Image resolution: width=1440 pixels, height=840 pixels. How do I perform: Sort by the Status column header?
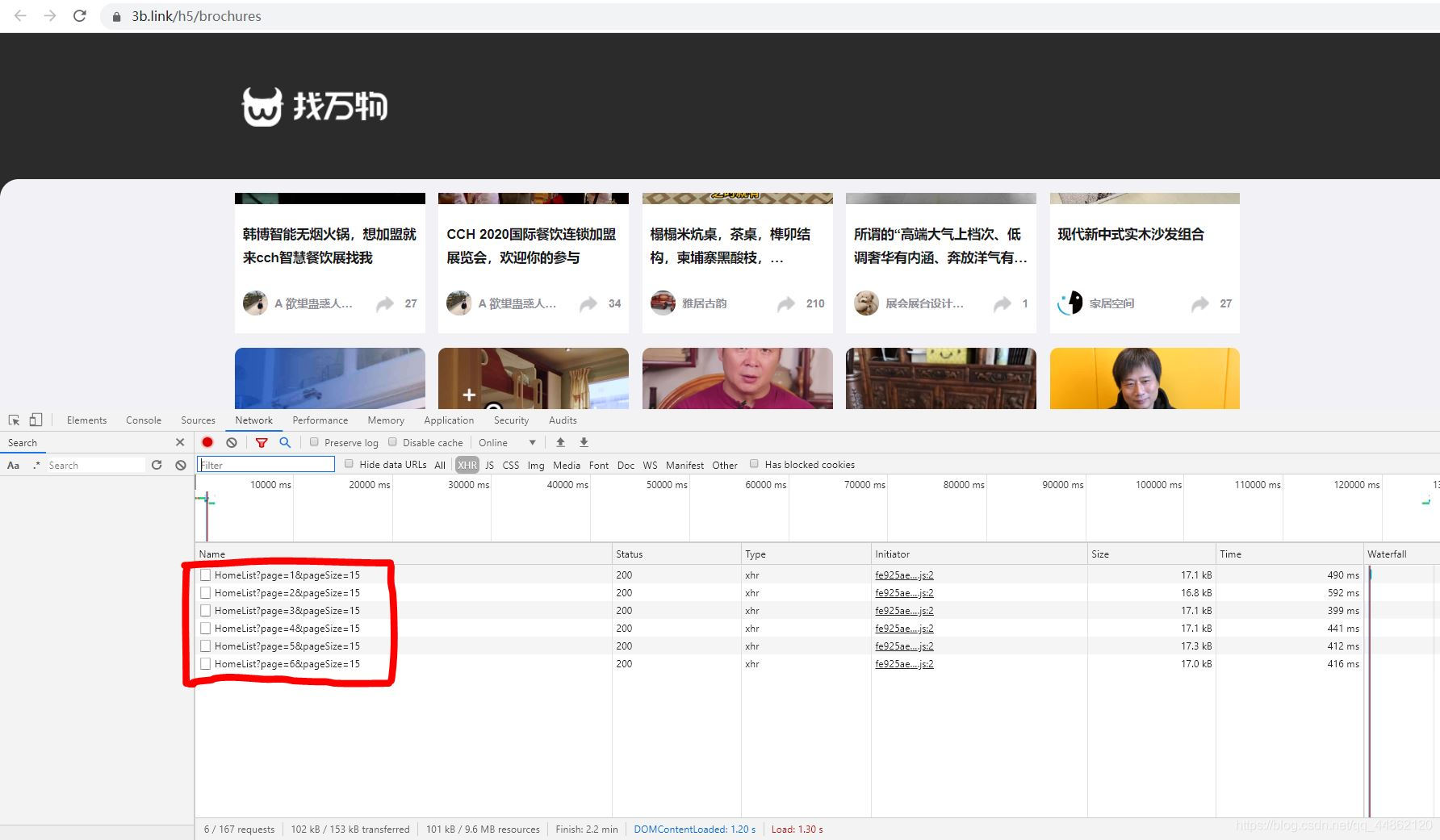[x=676, y=554]
